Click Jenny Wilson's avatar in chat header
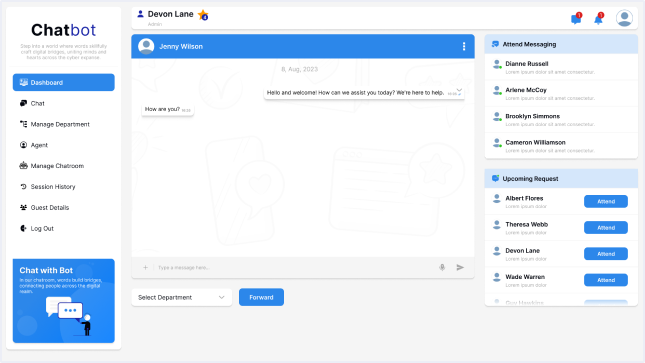This screenshot has height=363, width=645. click(x=146, y=46)
